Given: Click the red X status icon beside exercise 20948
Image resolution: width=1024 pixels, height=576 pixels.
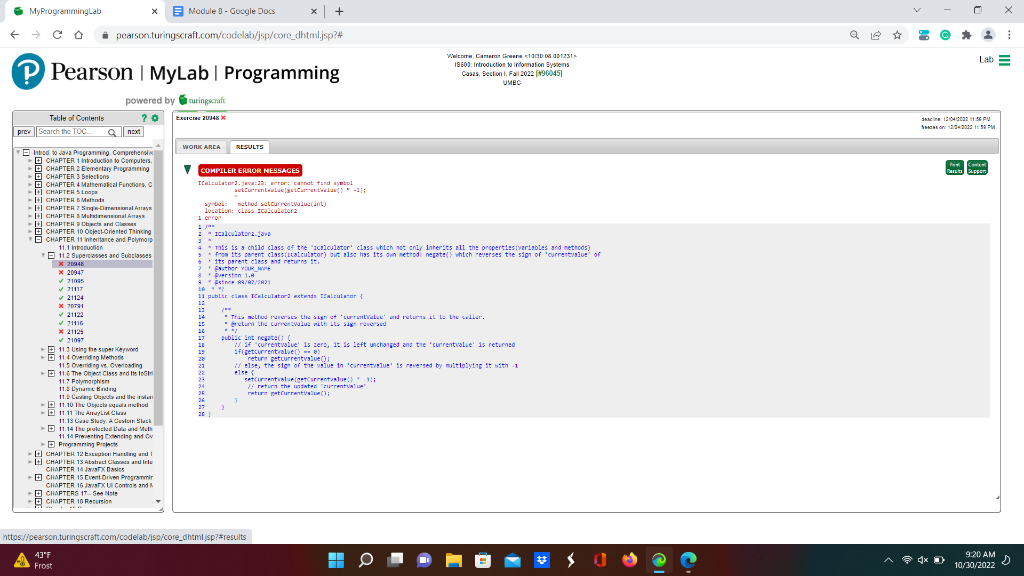Looking at the screenshot, I should pyautogui.click(x=61, y=265).
